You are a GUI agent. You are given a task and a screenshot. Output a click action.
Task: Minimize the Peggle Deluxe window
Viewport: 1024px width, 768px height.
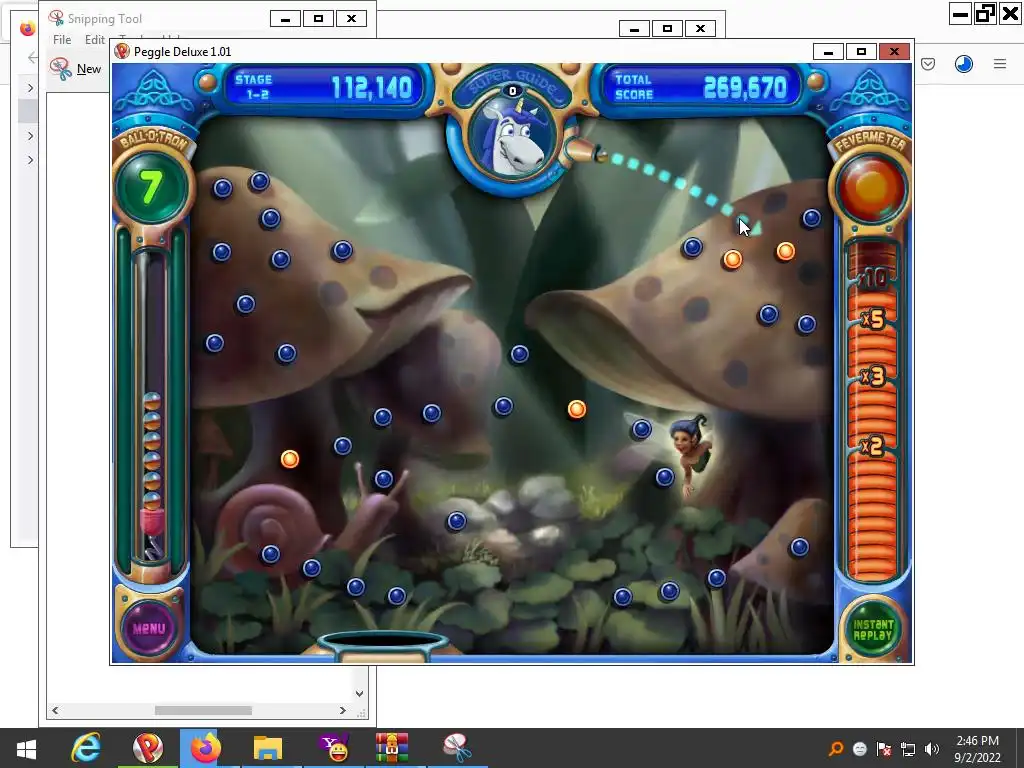click(x=828, y=52)
